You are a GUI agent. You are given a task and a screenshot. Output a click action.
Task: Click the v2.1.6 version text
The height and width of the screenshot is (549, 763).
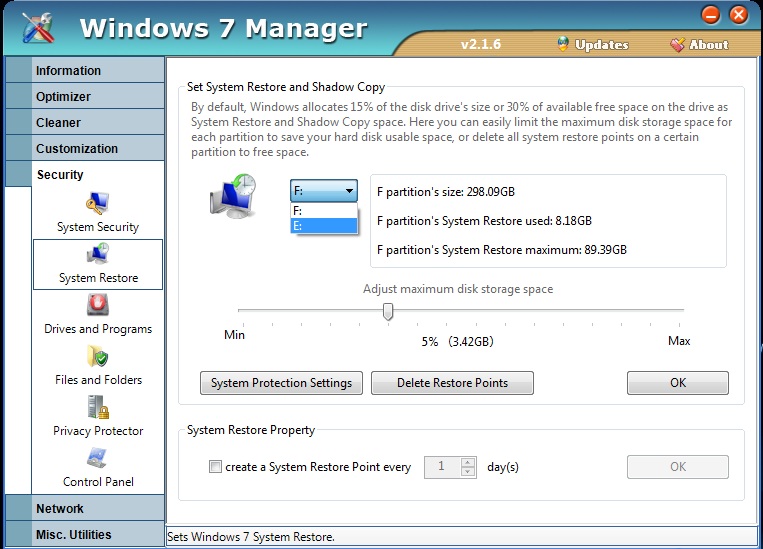click(x=481, y=44)
